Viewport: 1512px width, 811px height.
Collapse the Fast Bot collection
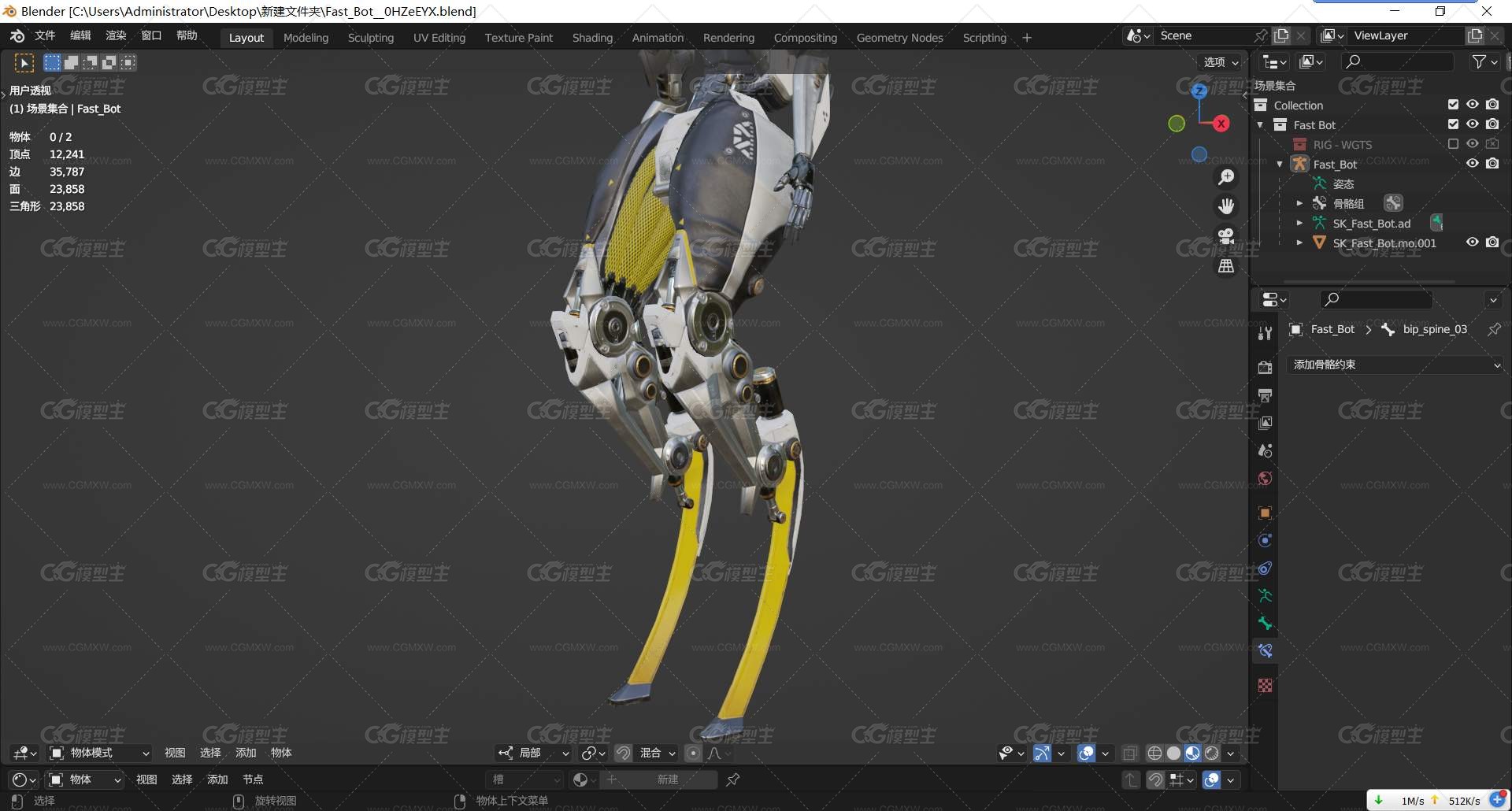(1260, 125)
